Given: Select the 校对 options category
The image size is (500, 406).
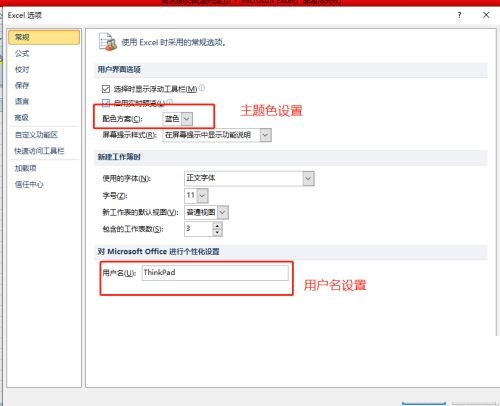Looking at the screenshot, I should point(22,69).
